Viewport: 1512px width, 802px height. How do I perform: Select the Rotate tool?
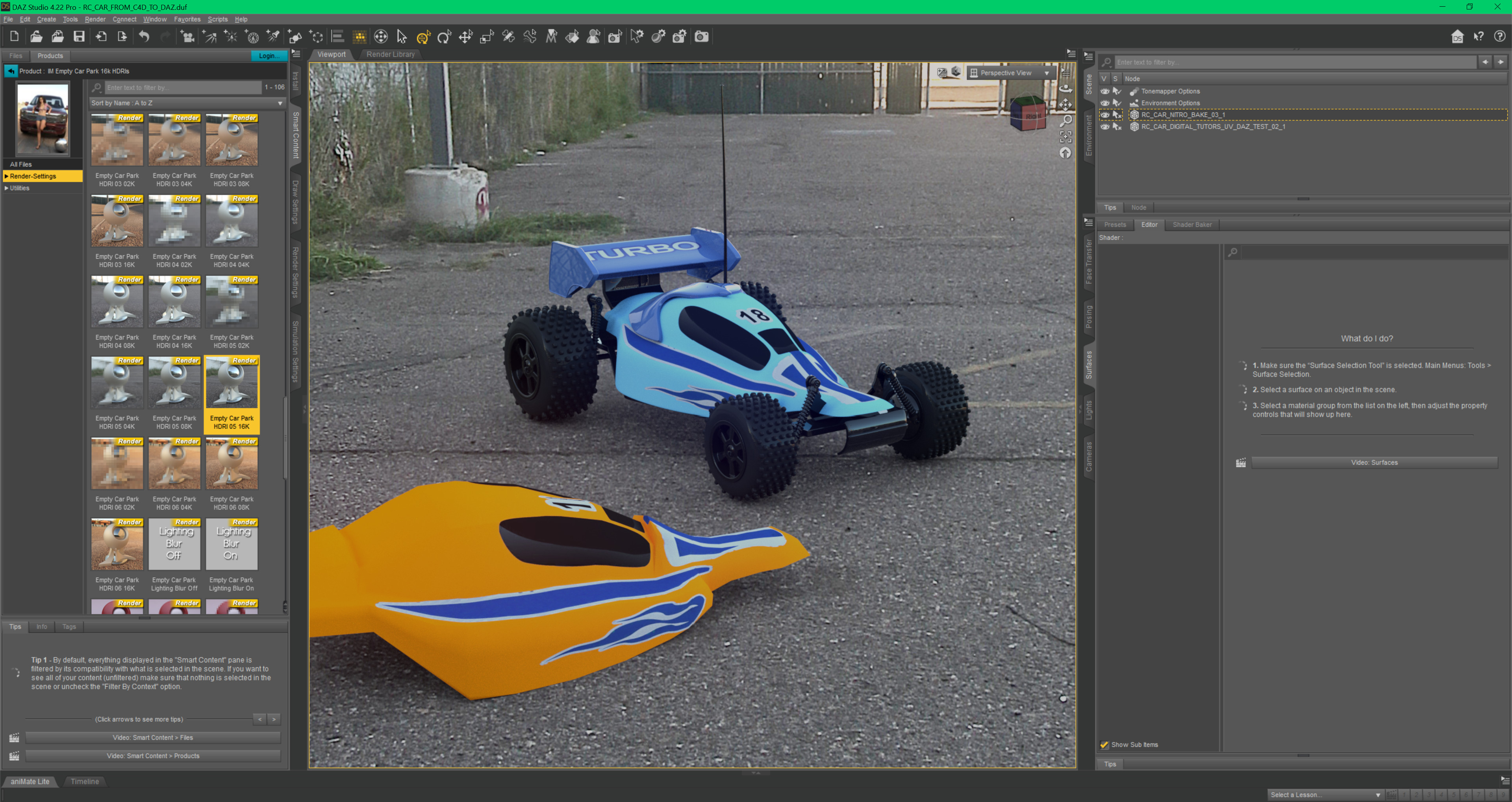point(444,37)
